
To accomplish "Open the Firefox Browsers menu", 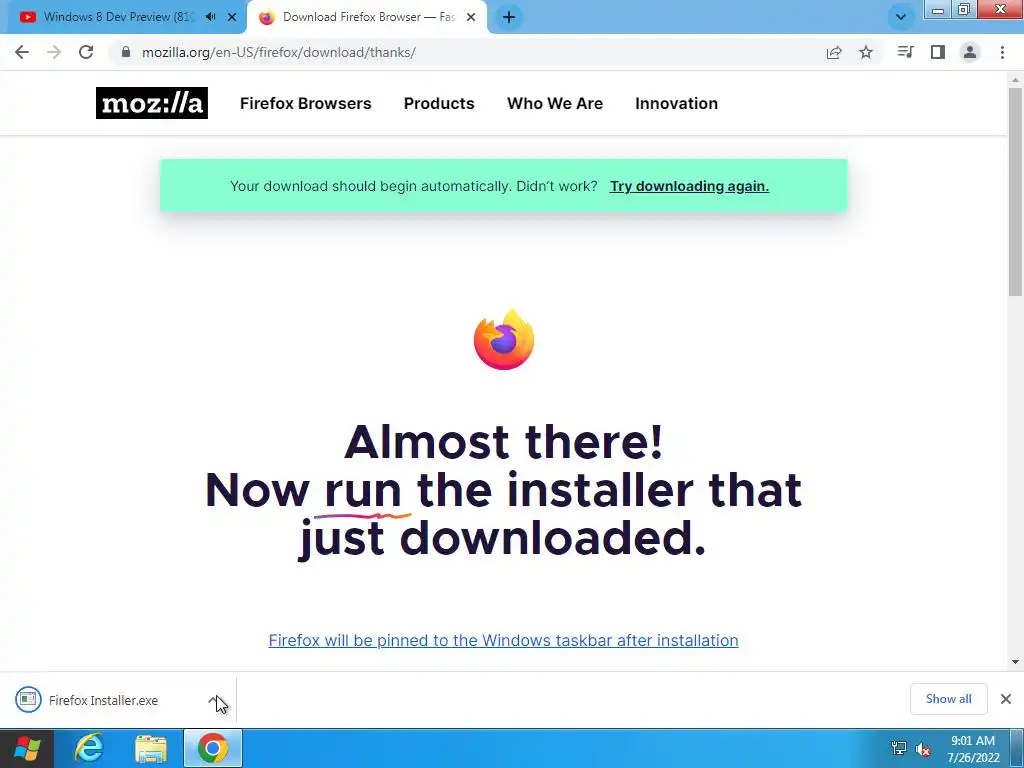I will click(x=306, y=103).
